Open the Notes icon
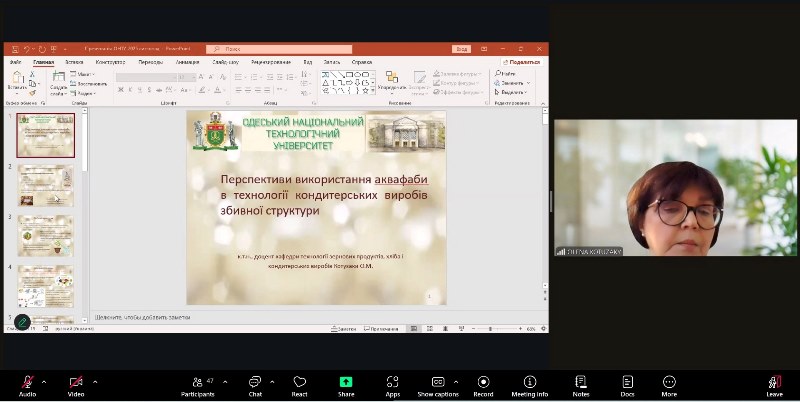The image size is (800, 402). (580, 382)
